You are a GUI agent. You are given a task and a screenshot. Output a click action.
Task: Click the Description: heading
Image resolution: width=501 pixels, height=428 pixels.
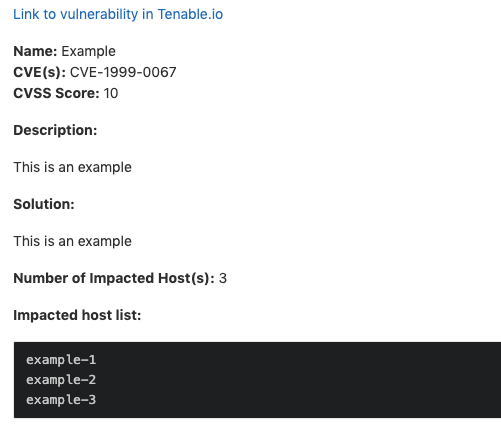(x=55, y=130)
